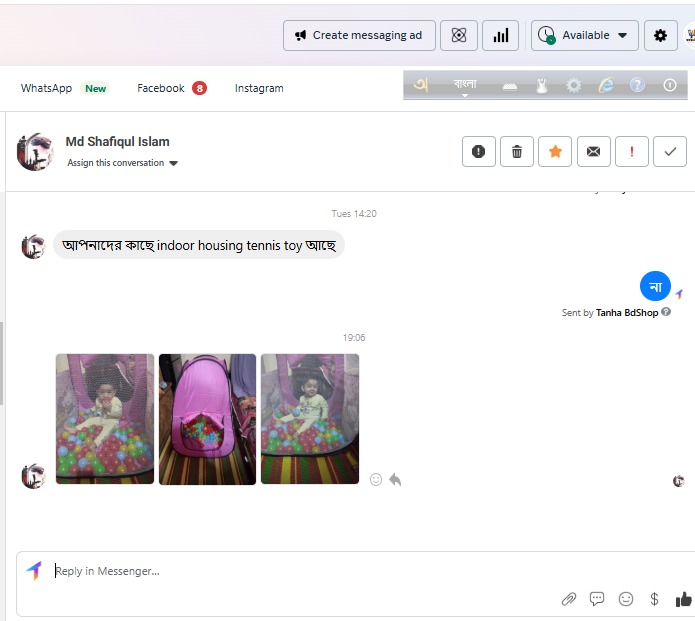Open insights bar chart icon
Screen dimensions: 695x621
[500, 35]
